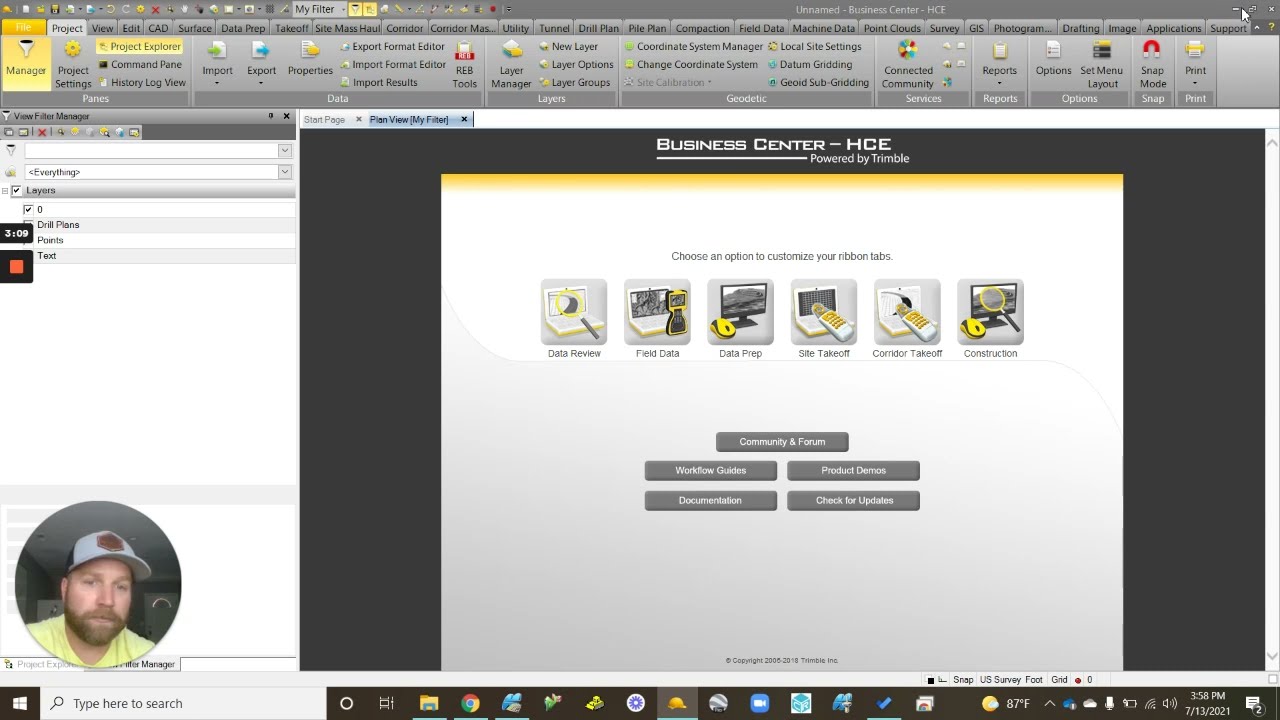Switch to the CAD ribbon tab
The image size is (1280, 720).
click(x=158, y=28)
